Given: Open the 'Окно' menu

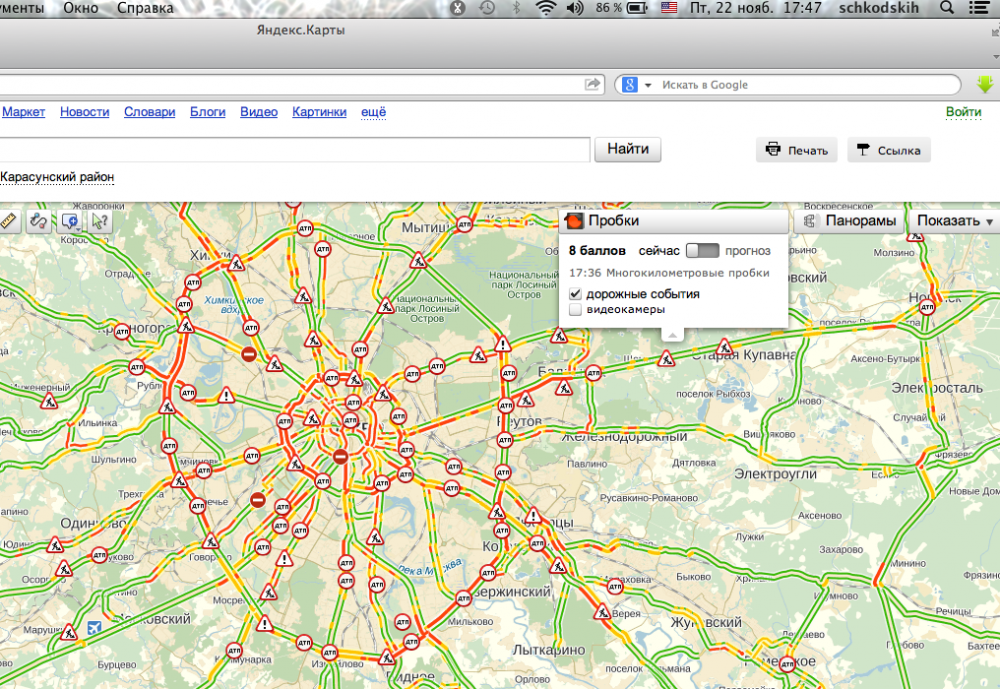Looking at the screenshot, I should (x=81, y=8).
